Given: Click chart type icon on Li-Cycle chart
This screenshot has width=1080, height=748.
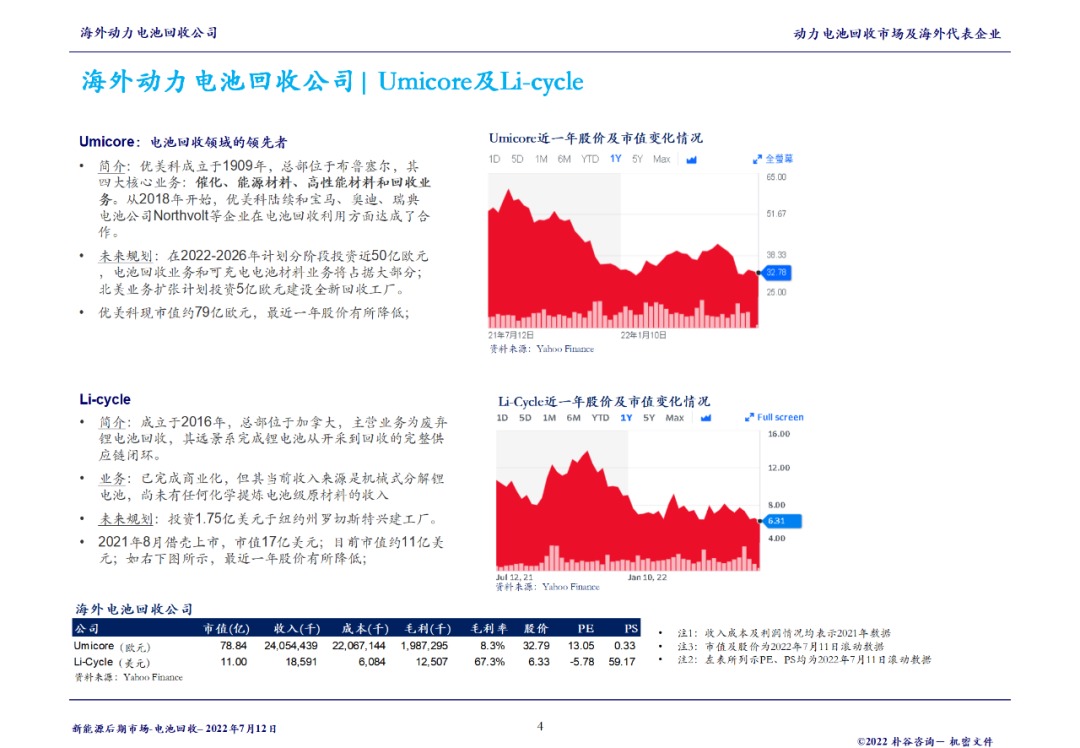Looking at the screenshot, I should point(706,418).
